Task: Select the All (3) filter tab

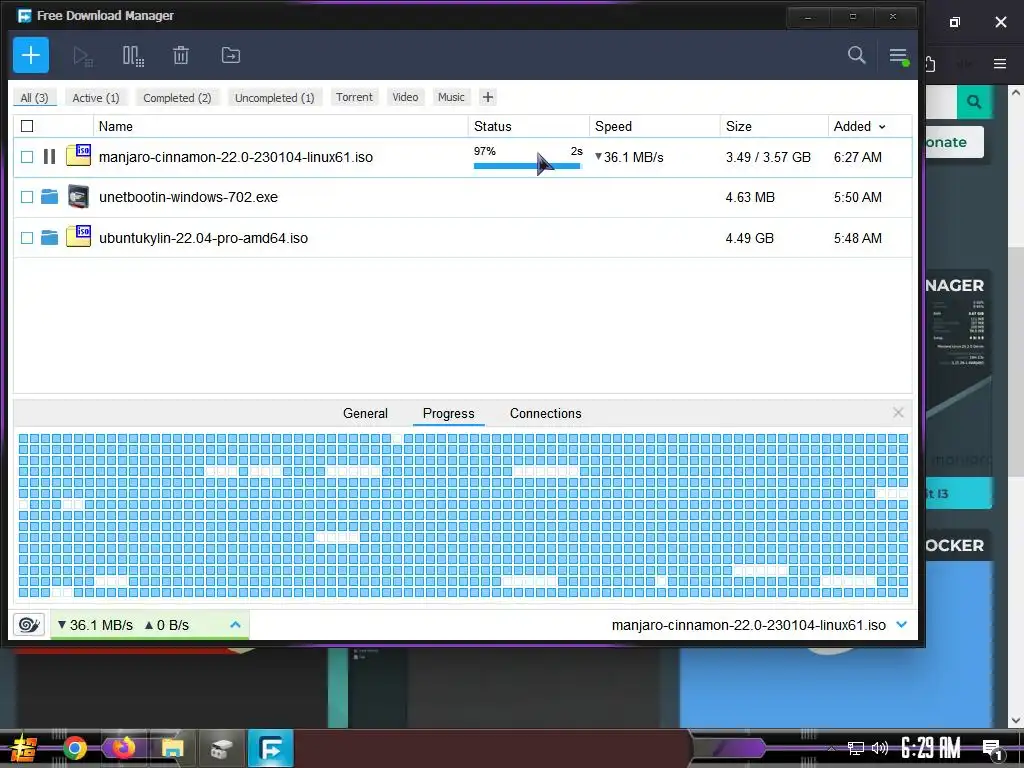Action: (35, 97)
